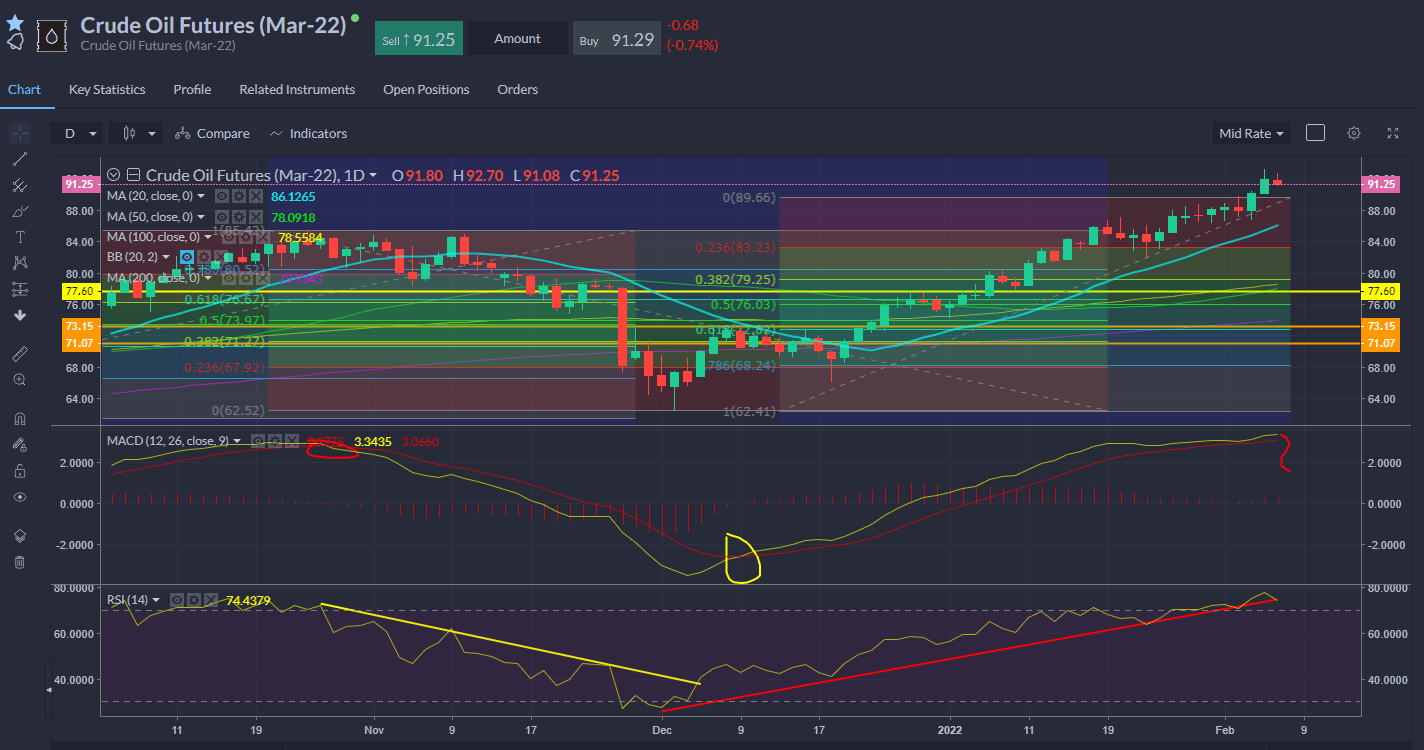The image size is (1424, 750).
Task: Select the Trend Line drawing tool
Action: point(20,159)
